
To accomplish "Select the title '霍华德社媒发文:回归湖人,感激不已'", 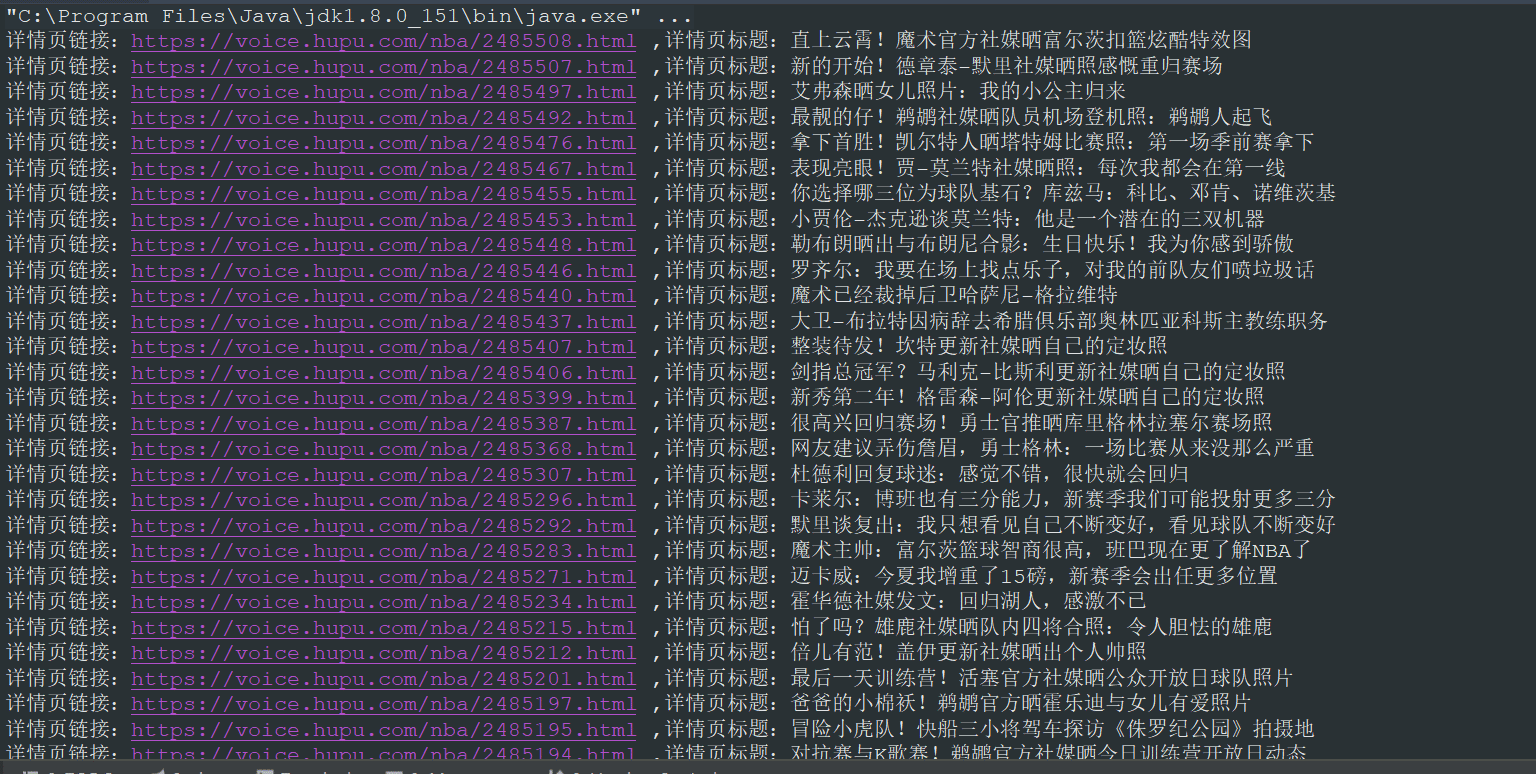I will point(968,602).
